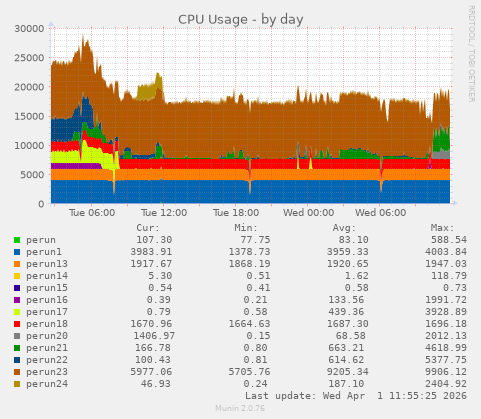Click the perun14 yellow legend swatch
Screen dimensions: 481x419
click(x=17, y=276)
